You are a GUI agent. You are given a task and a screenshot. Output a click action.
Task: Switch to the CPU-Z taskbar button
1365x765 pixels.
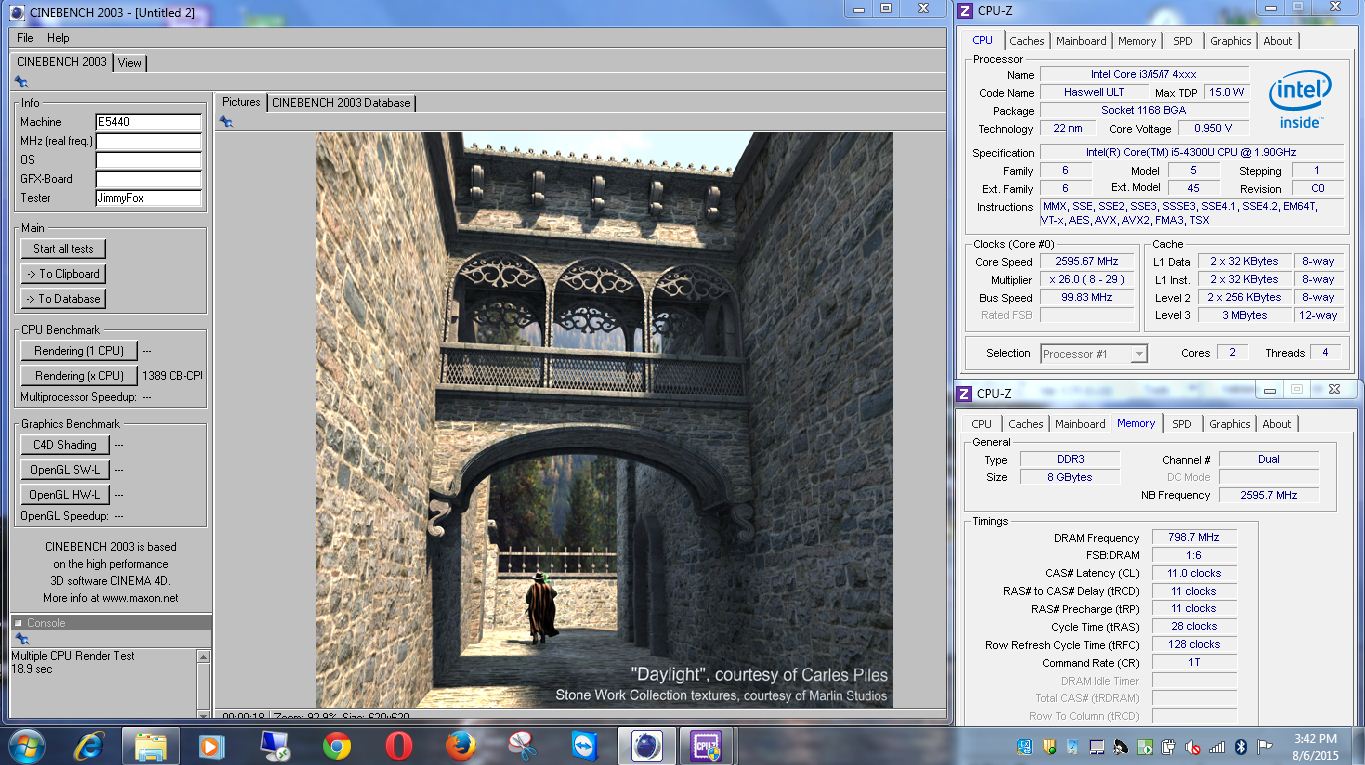tap(708, 746)
